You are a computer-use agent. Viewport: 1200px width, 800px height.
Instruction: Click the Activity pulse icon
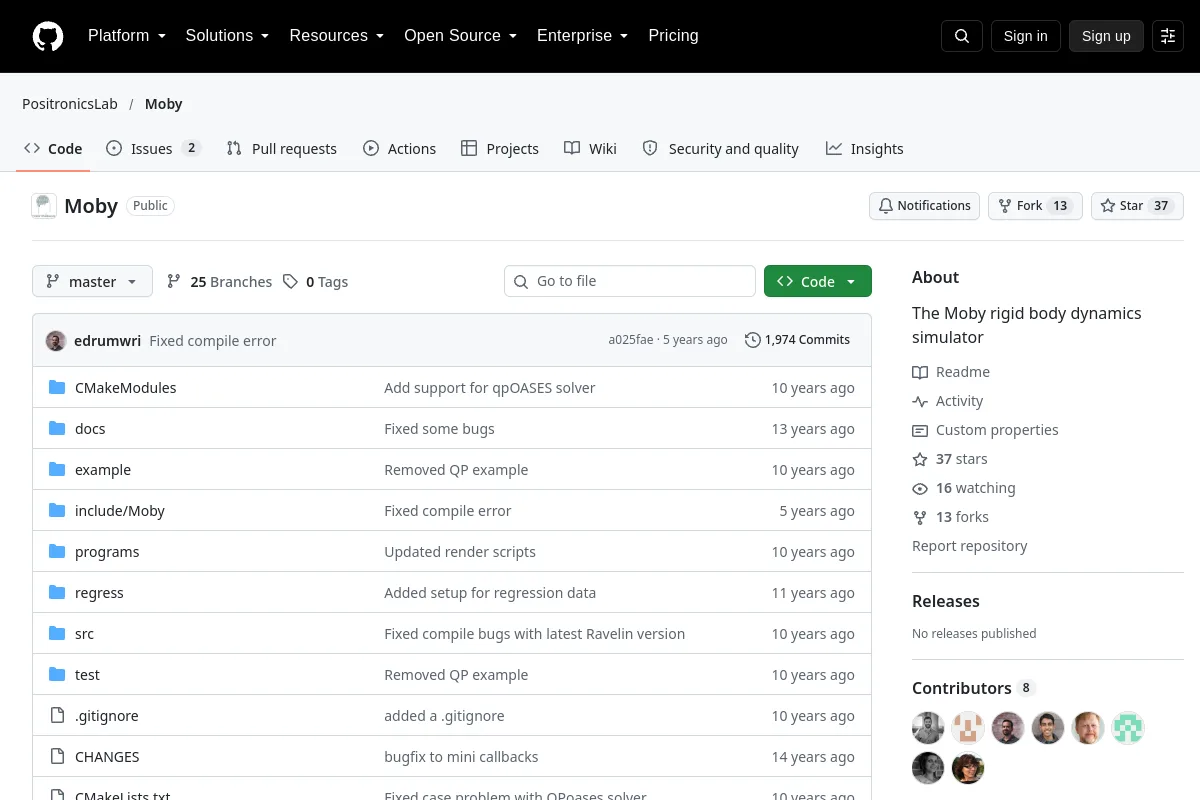(x=920, y=401)
